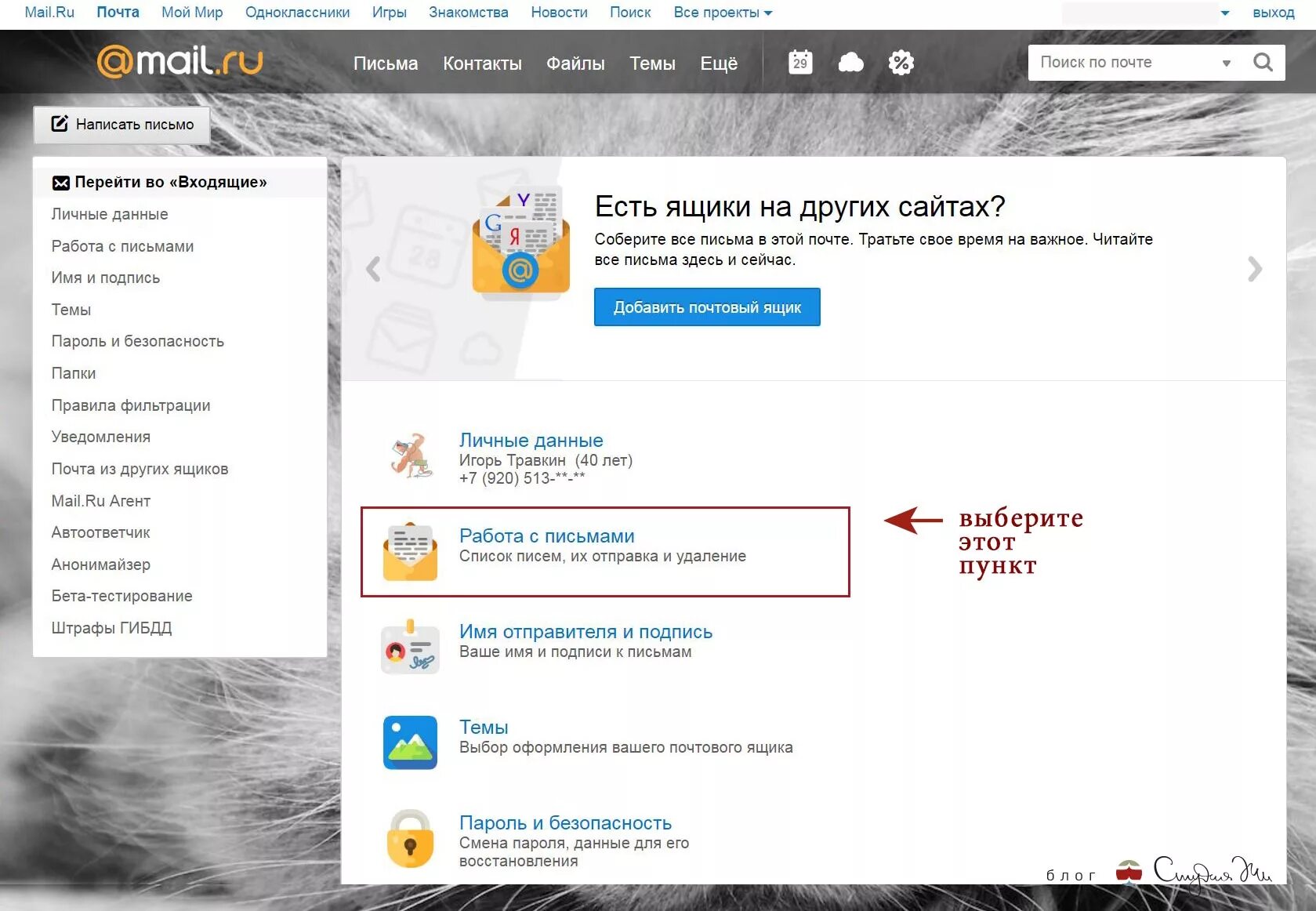Open the Контакты tab
The height and width of the screenshot is (911, 1316).
(482, 64)
